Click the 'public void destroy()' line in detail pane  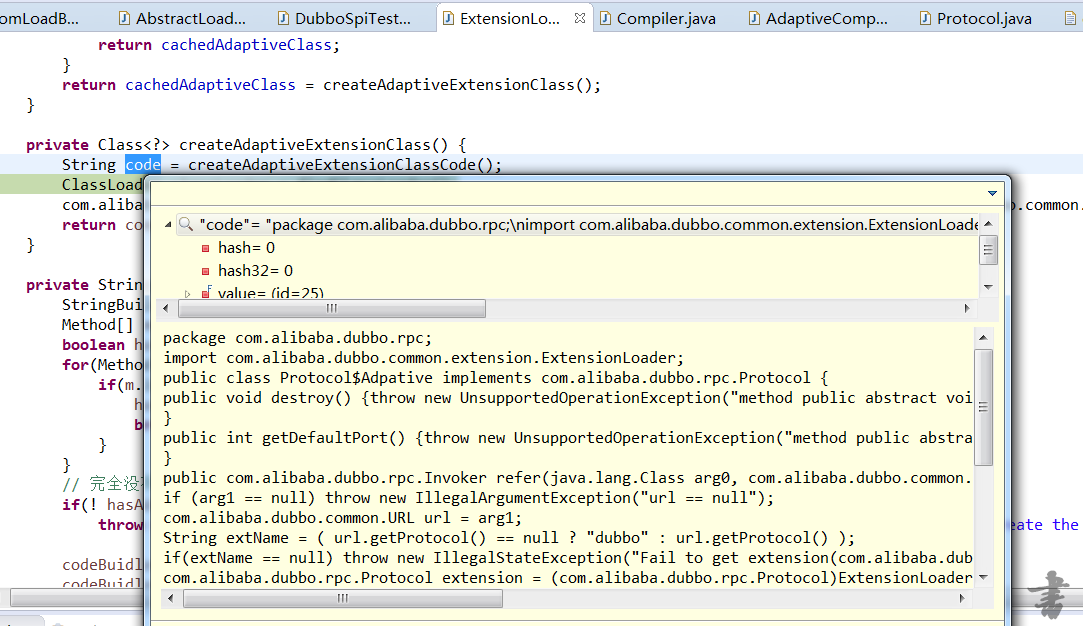coord(567,398)
